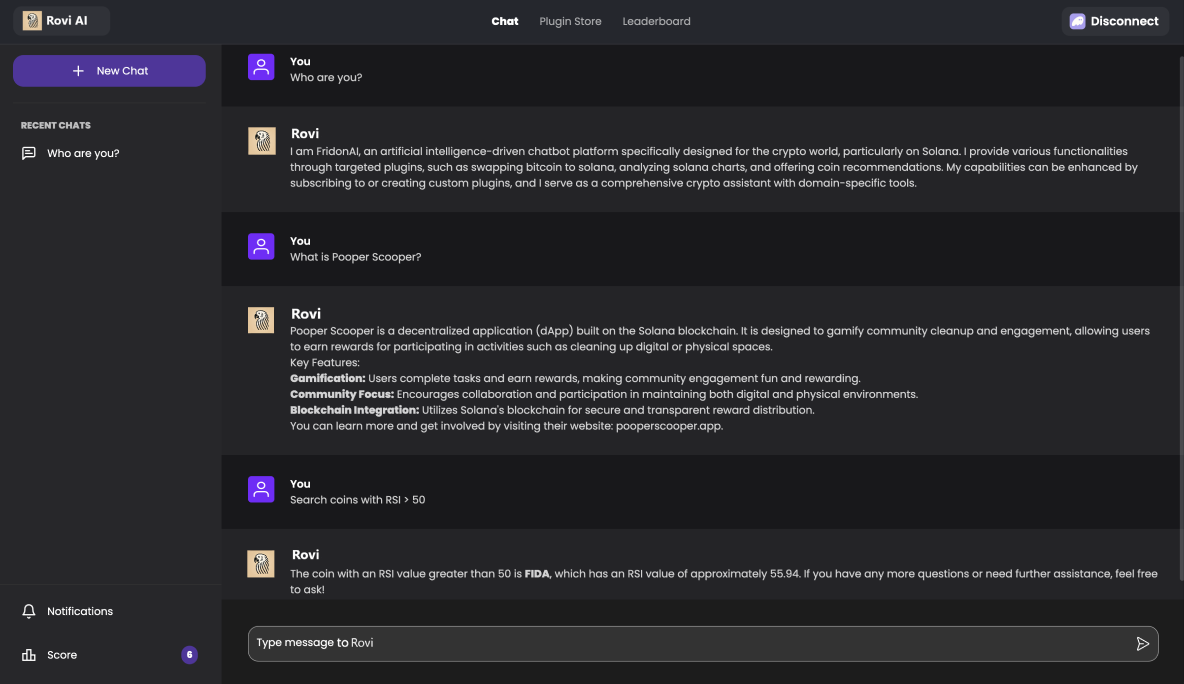Click the Notifications bell icon
This screenshot has width=1184, height=684.
click(29, 611)
